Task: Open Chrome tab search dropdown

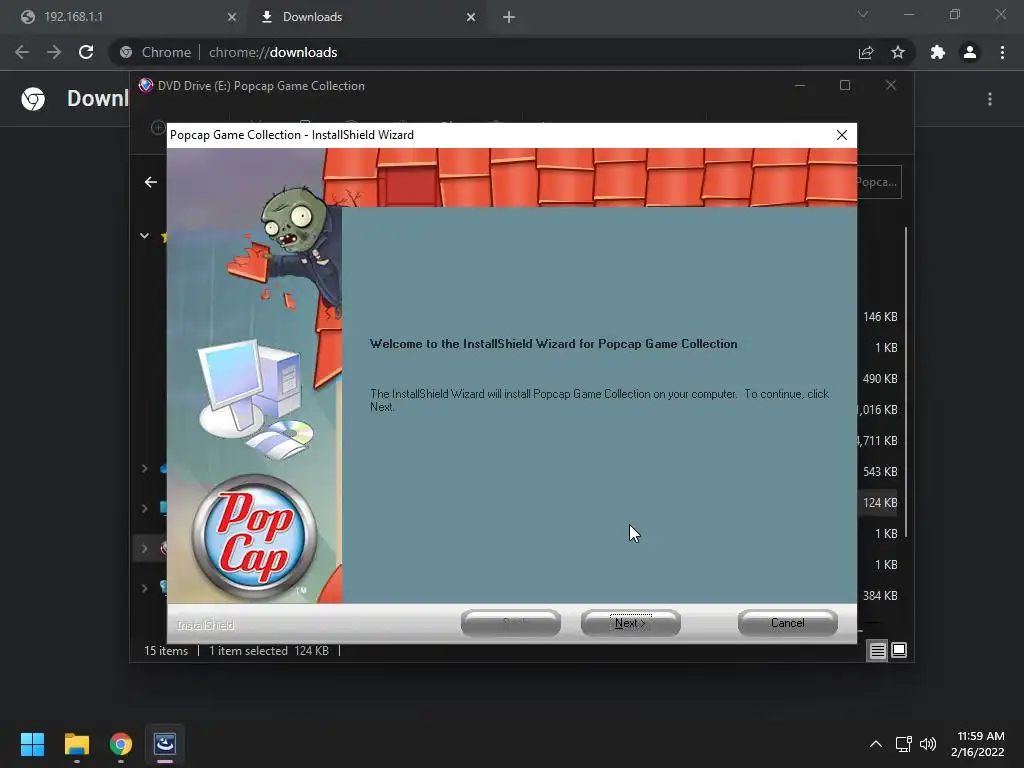Action: click(863, 14)
